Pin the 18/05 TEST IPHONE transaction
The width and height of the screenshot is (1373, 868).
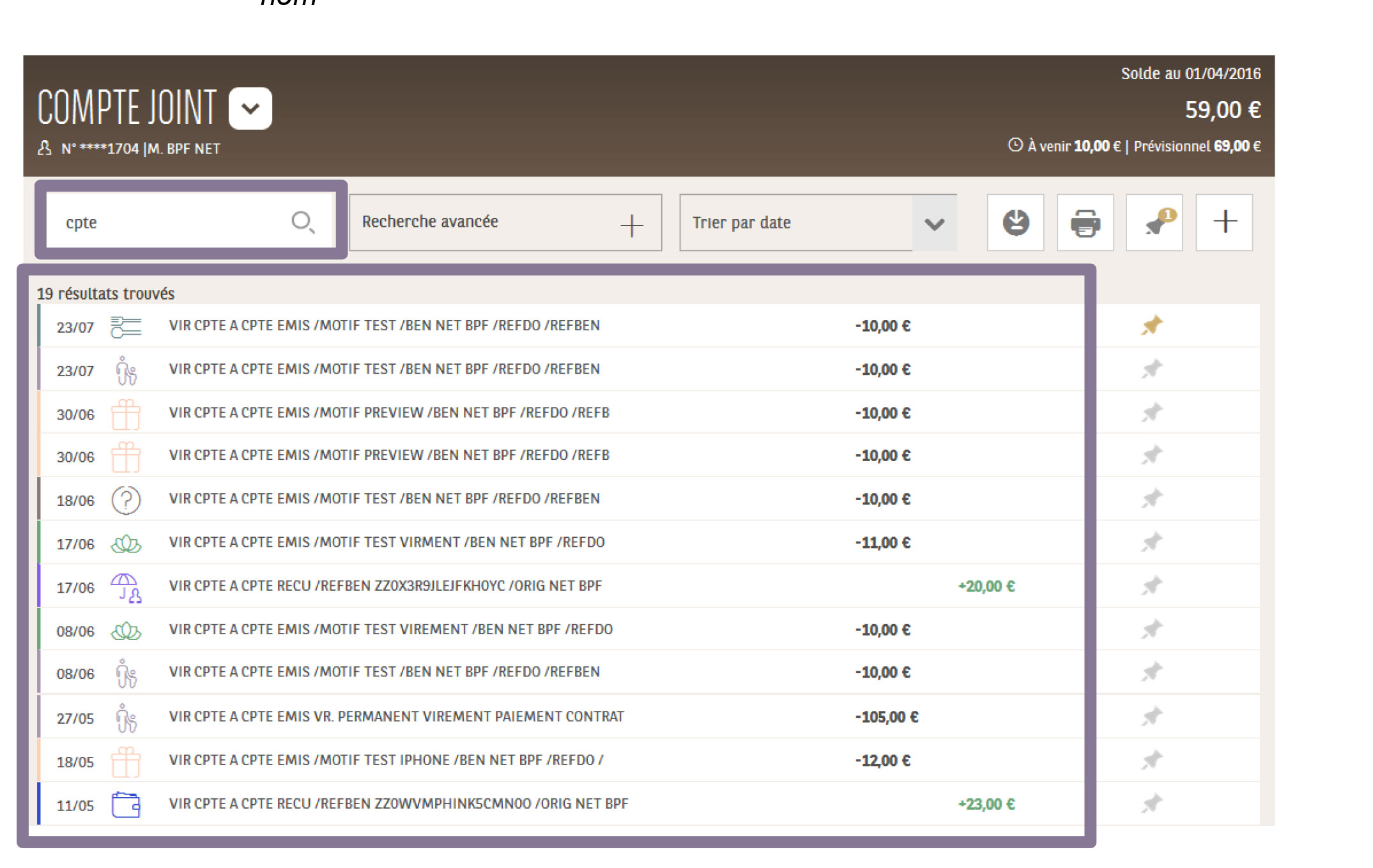click(x=1151, y=760)
